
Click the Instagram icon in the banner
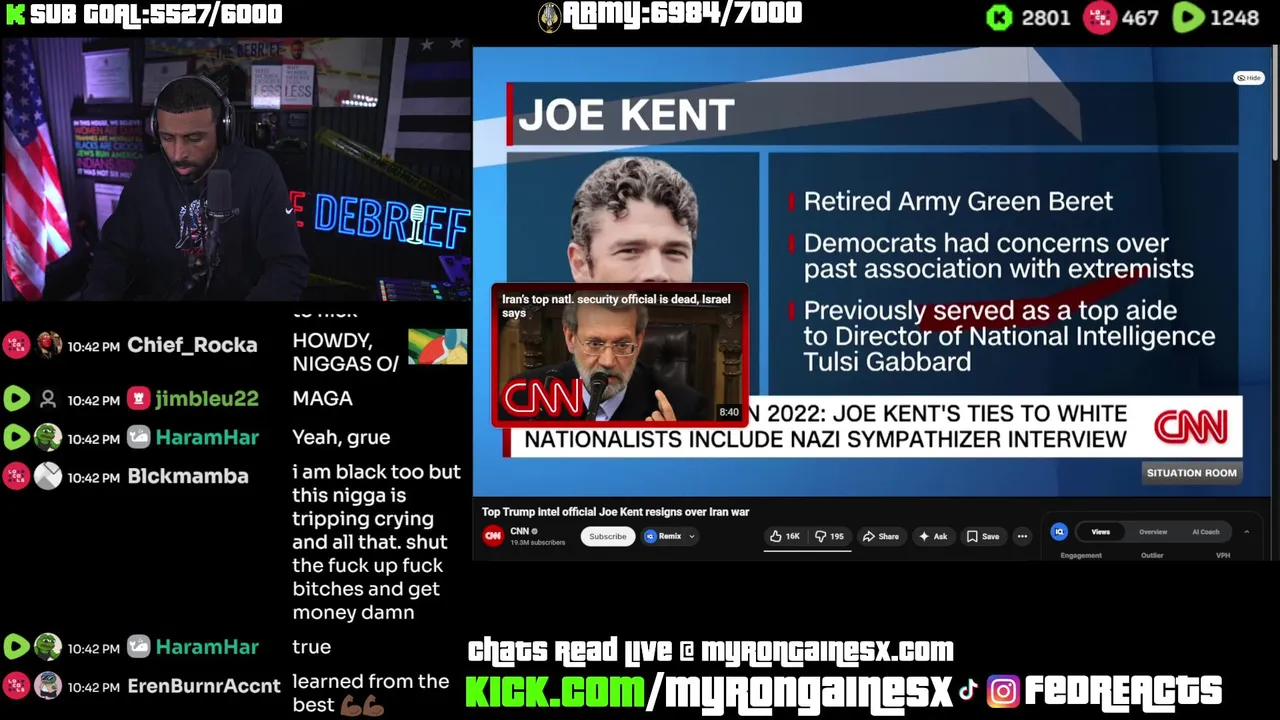pos(1002,691)
